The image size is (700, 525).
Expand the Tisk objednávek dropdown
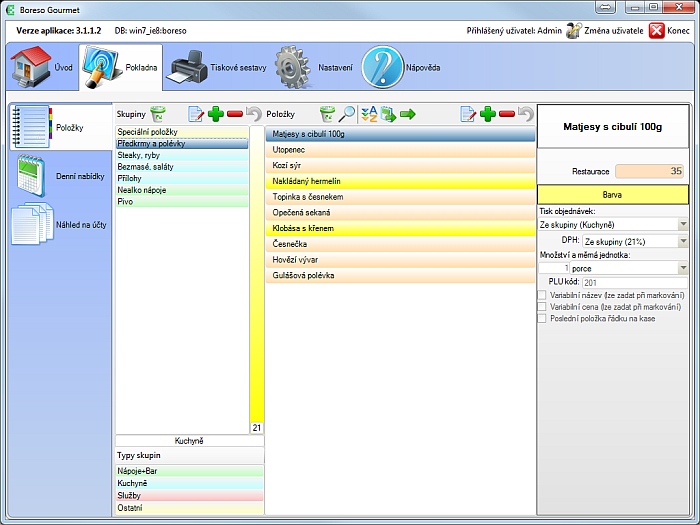coord(683,225)
